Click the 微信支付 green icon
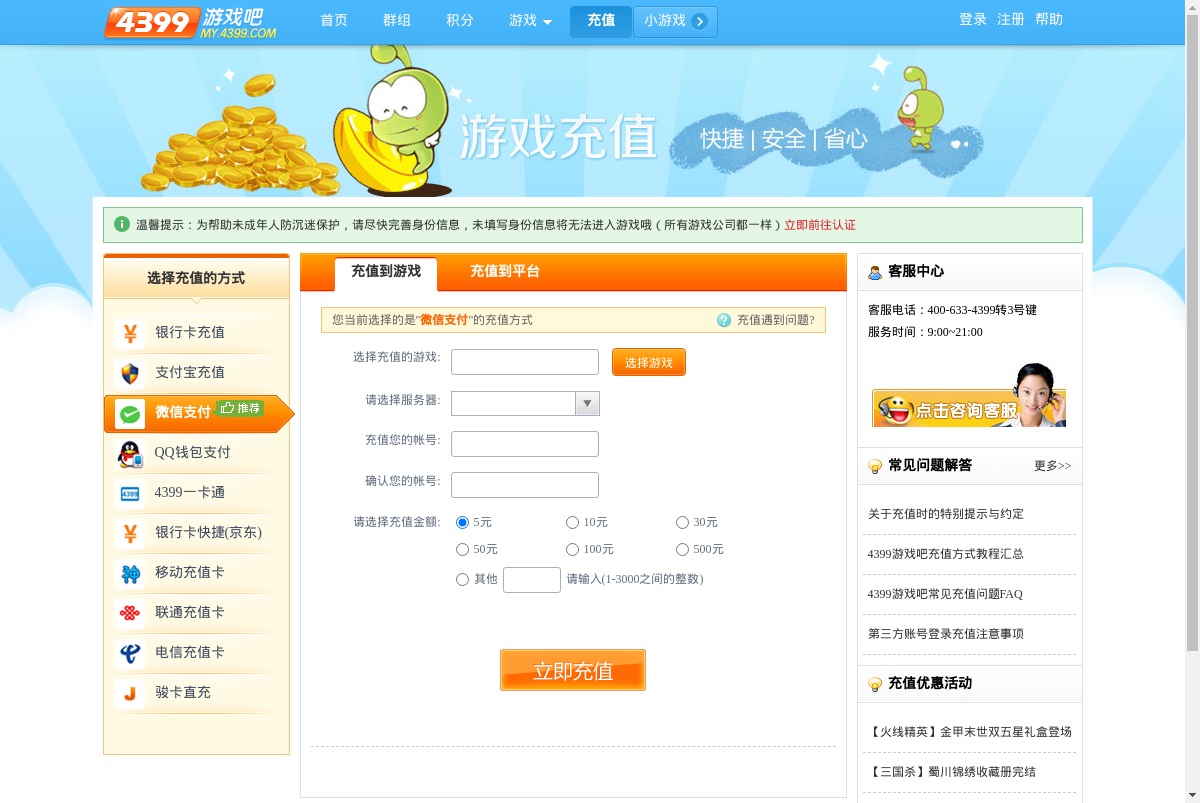This screenshot has height=803, width=1200. coord(130,413)
